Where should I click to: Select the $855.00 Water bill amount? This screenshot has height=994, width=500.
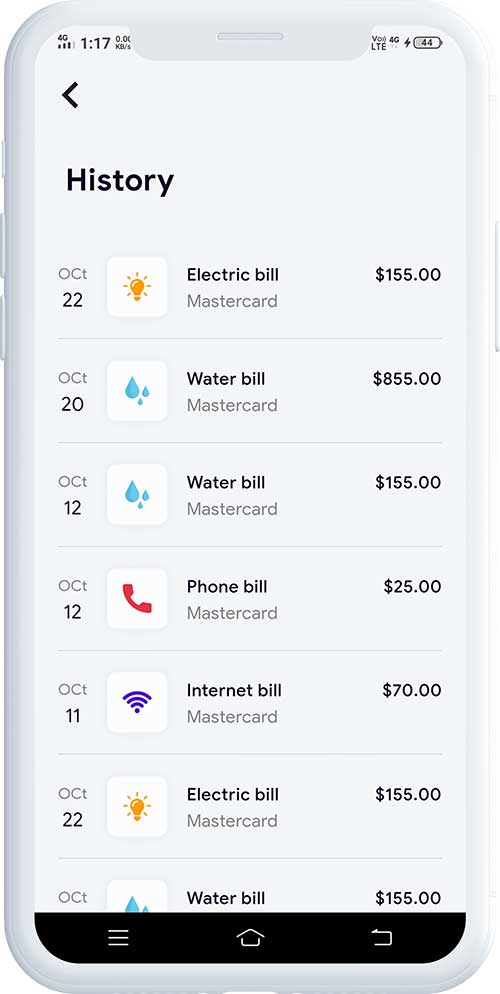407,379
